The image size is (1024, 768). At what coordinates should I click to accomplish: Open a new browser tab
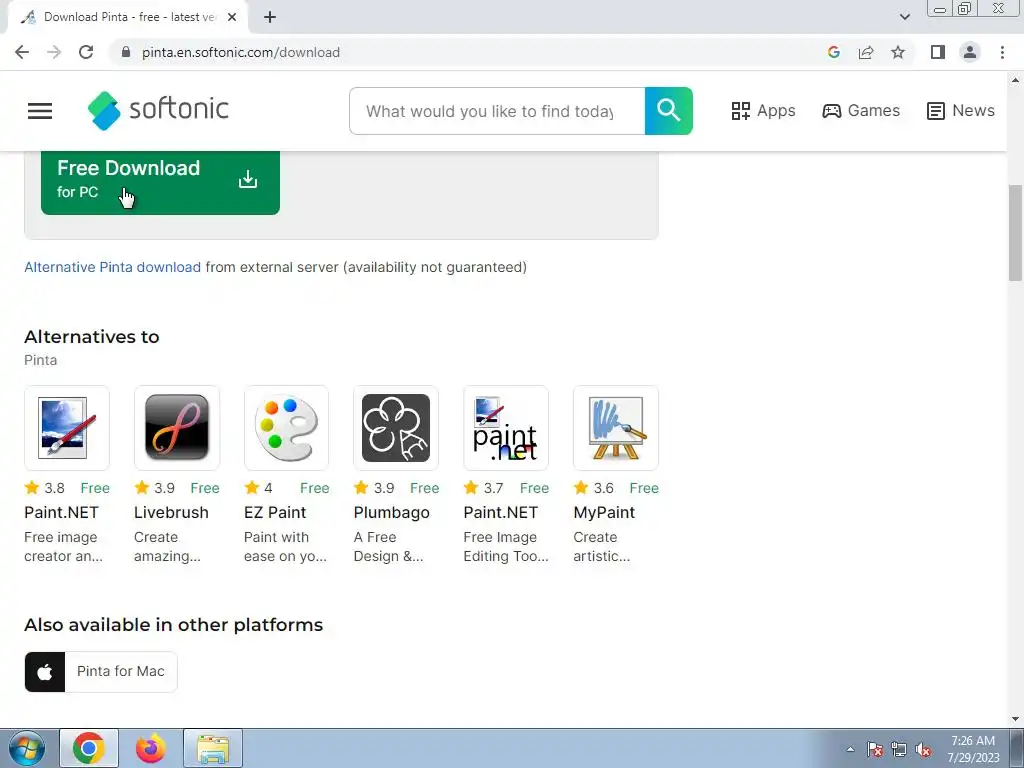coord(270,17)
